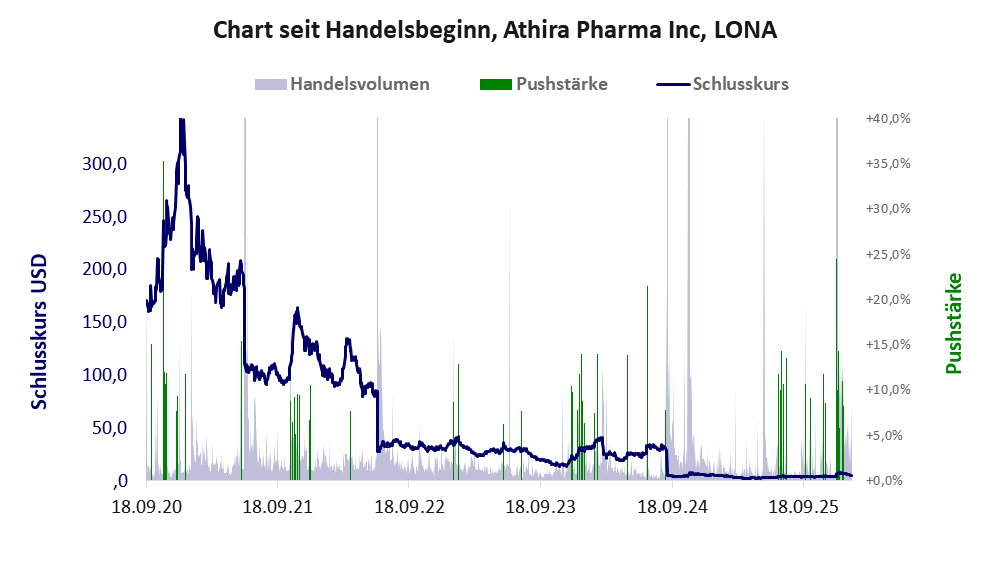Click the 18.09.20 date axis label
991x588 pixels.
(x=146, y=507)
